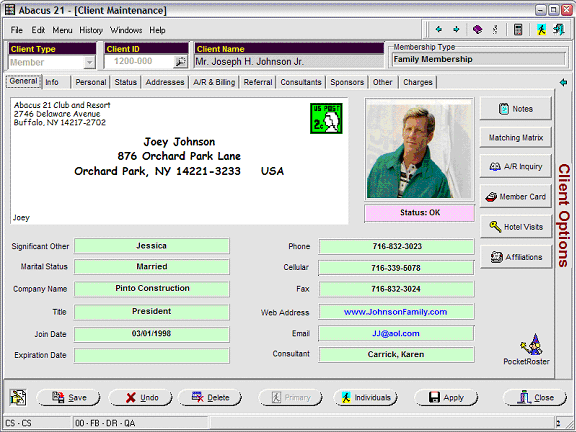The image size is (576, 432).
Task: Open the Member Card button
Action: (515, 197)
